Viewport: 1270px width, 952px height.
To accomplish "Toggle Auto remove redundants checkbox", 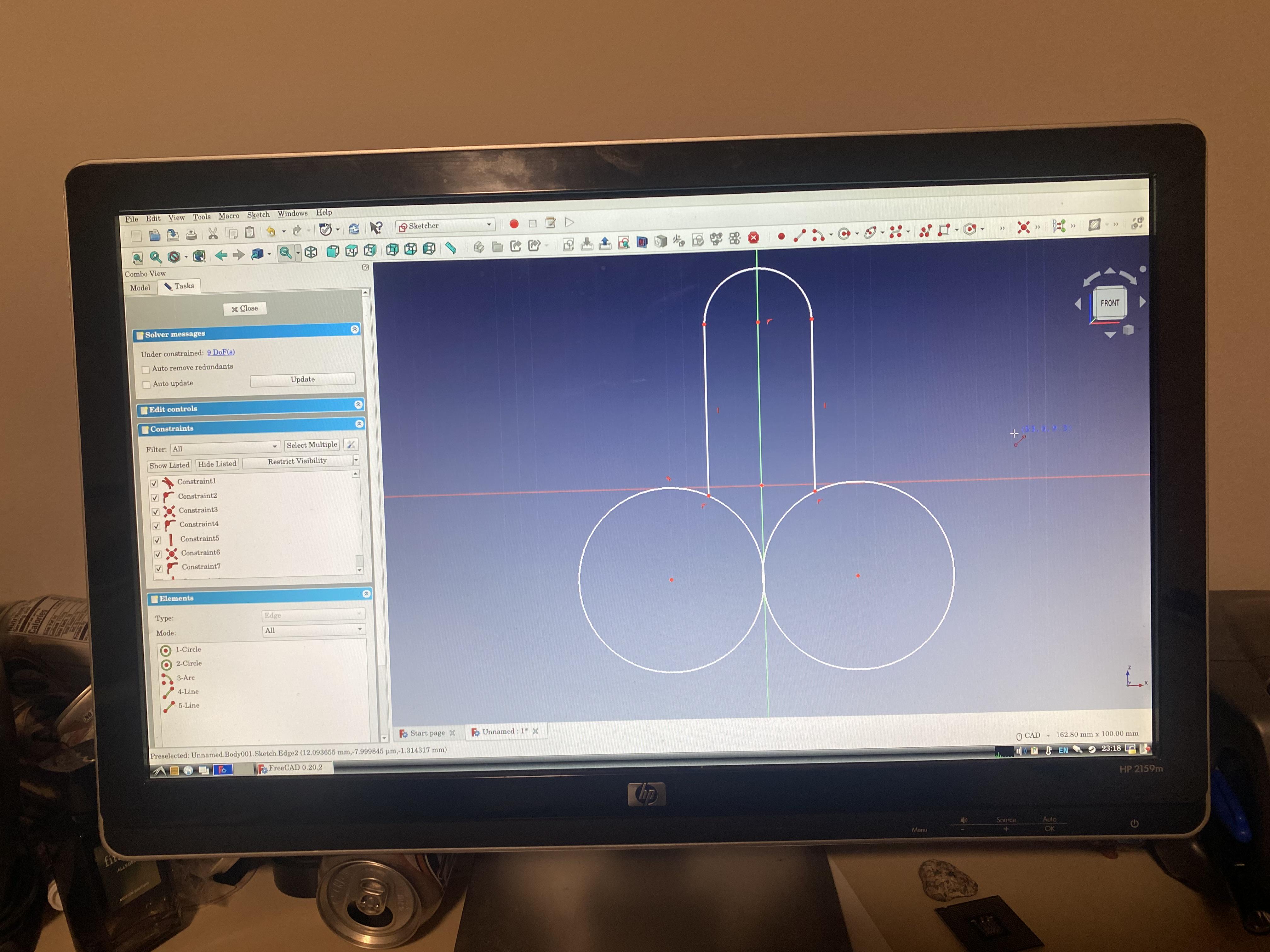I will pyautogui.click(x=146, y=370).
